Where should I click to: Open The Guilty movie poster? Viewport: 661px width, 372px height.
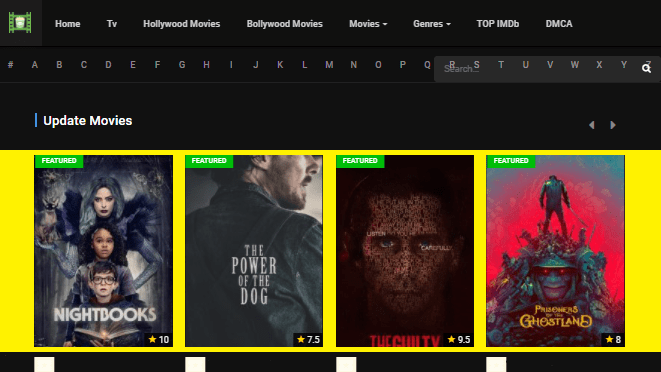click(x=405, y=251)
